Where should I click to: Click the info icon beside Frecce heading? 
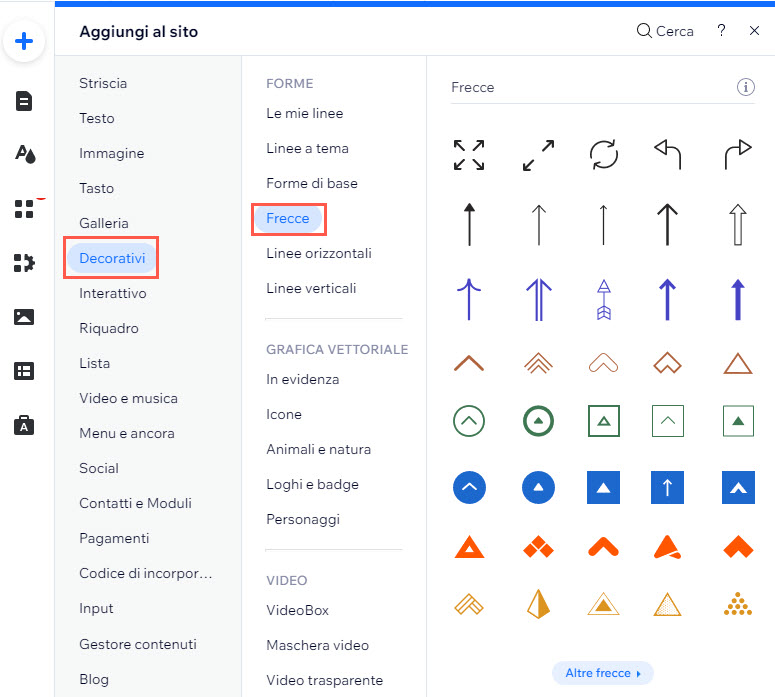coord(745,87)
